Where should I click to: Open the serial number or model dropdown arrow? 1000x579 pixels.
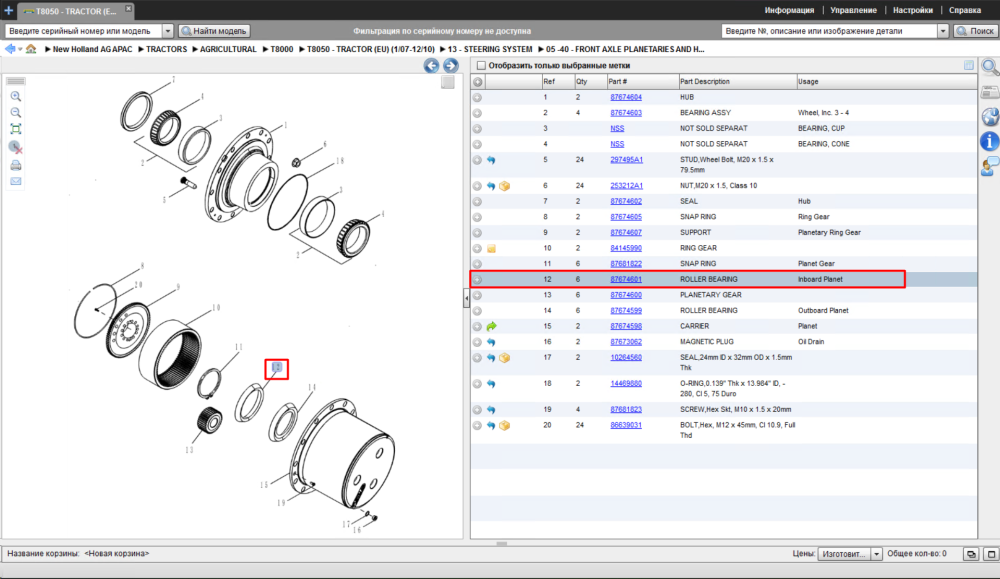click(x=168, y=31)
